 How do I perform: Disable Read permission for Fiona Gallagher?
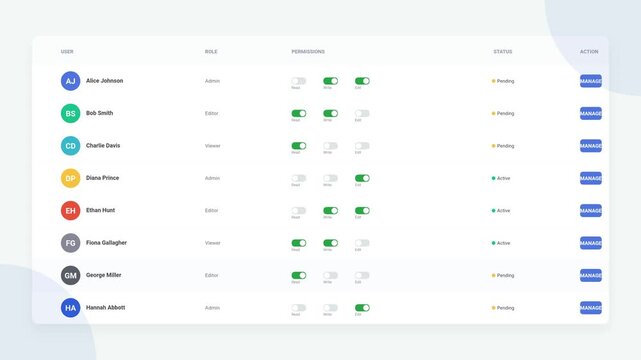pos(299,243)
